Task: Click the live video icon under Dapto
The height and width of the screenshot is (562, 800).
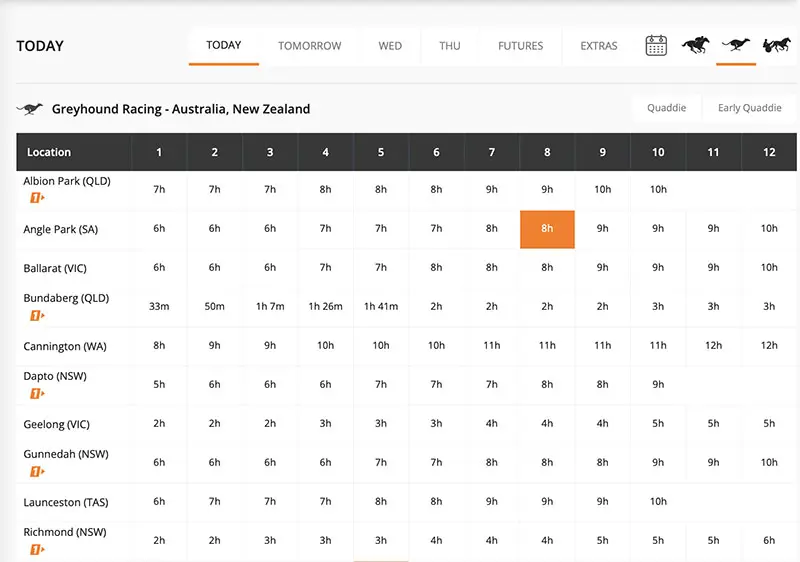Action: click(x=37, y=394)
